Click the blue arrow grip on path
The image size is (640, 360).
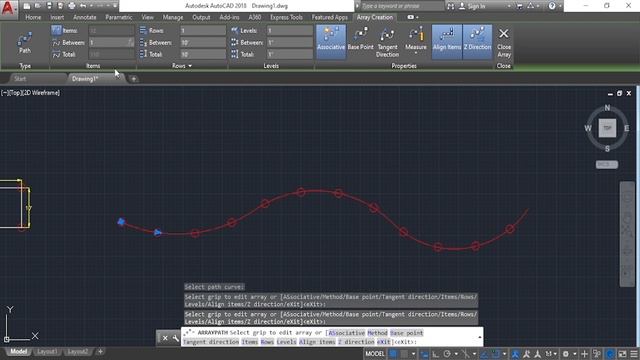[158, 232]
